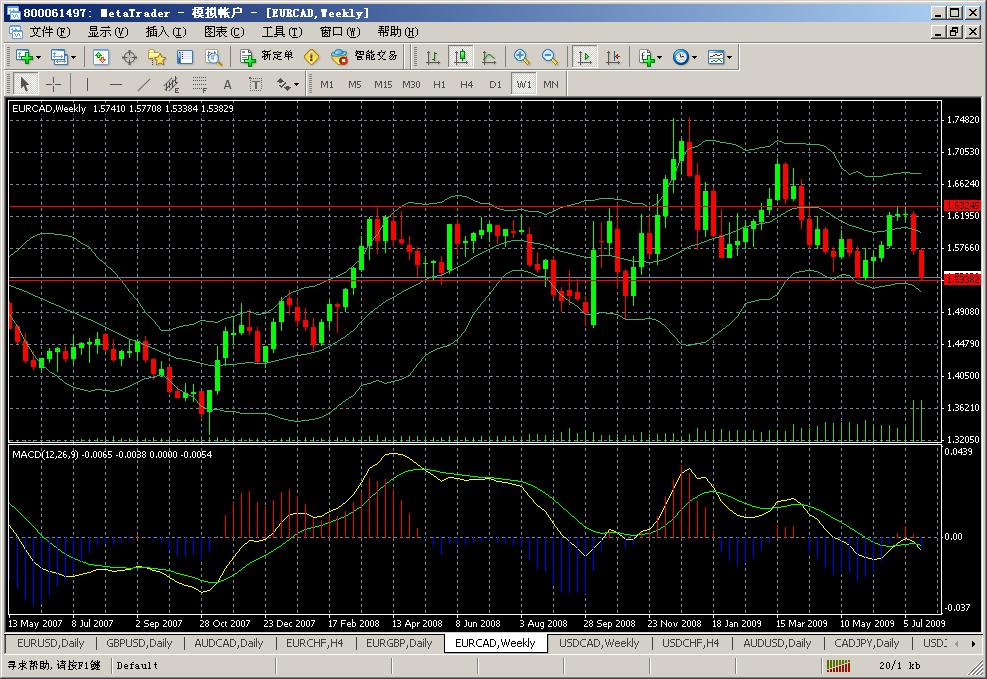987x679 pixels.
Task: Select the text label 'A' tool
Action: [227, 85]
